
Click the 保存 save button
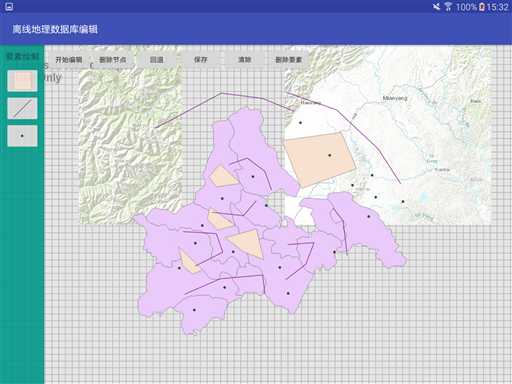(x=201, y=60)
